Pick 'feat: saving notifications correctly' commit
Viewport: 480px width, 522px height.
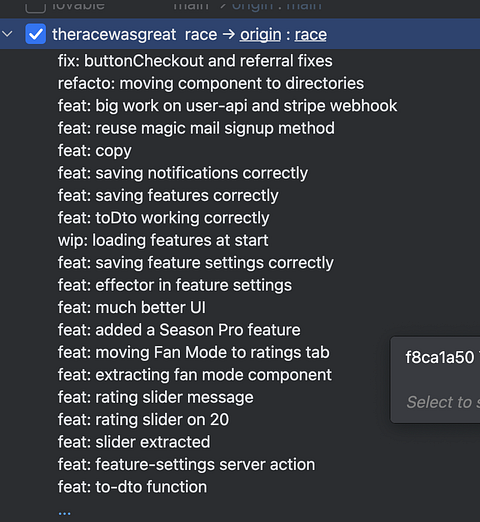tap(183, 173)
